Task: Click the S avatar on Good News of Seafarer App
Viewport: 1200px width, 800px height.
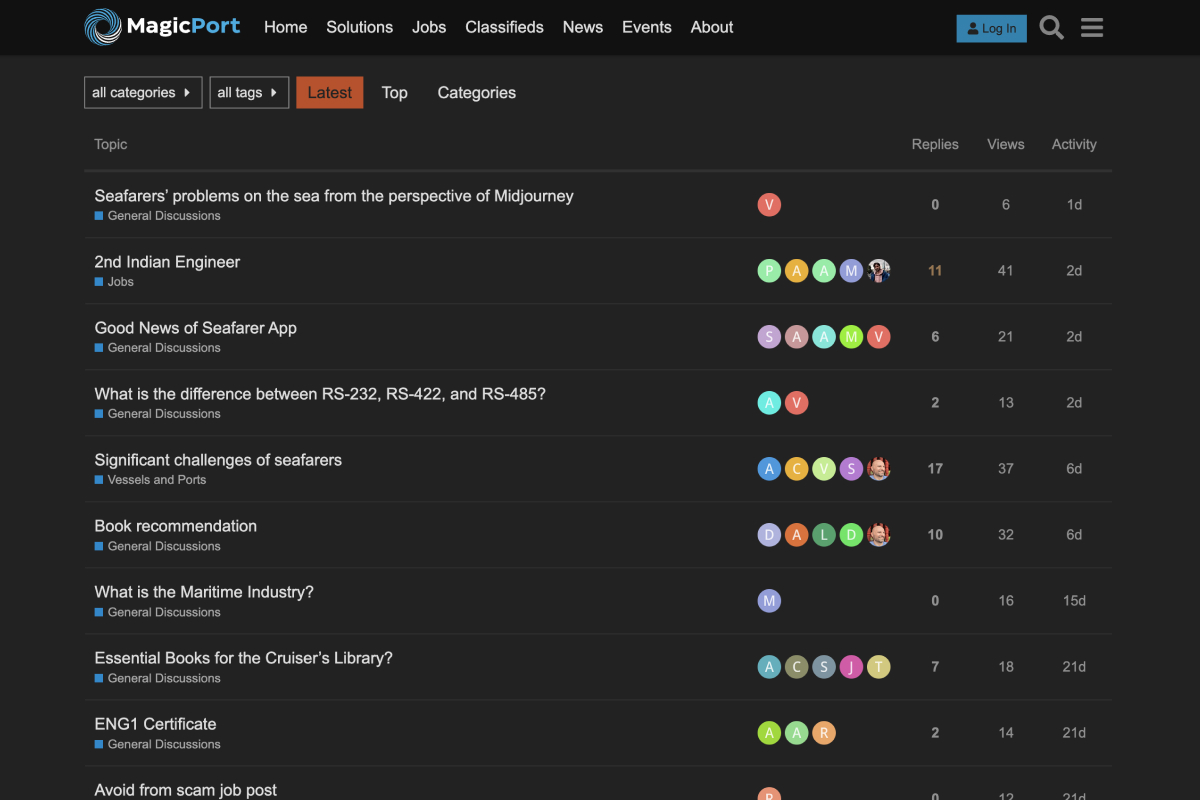Action: pos(769,336)
